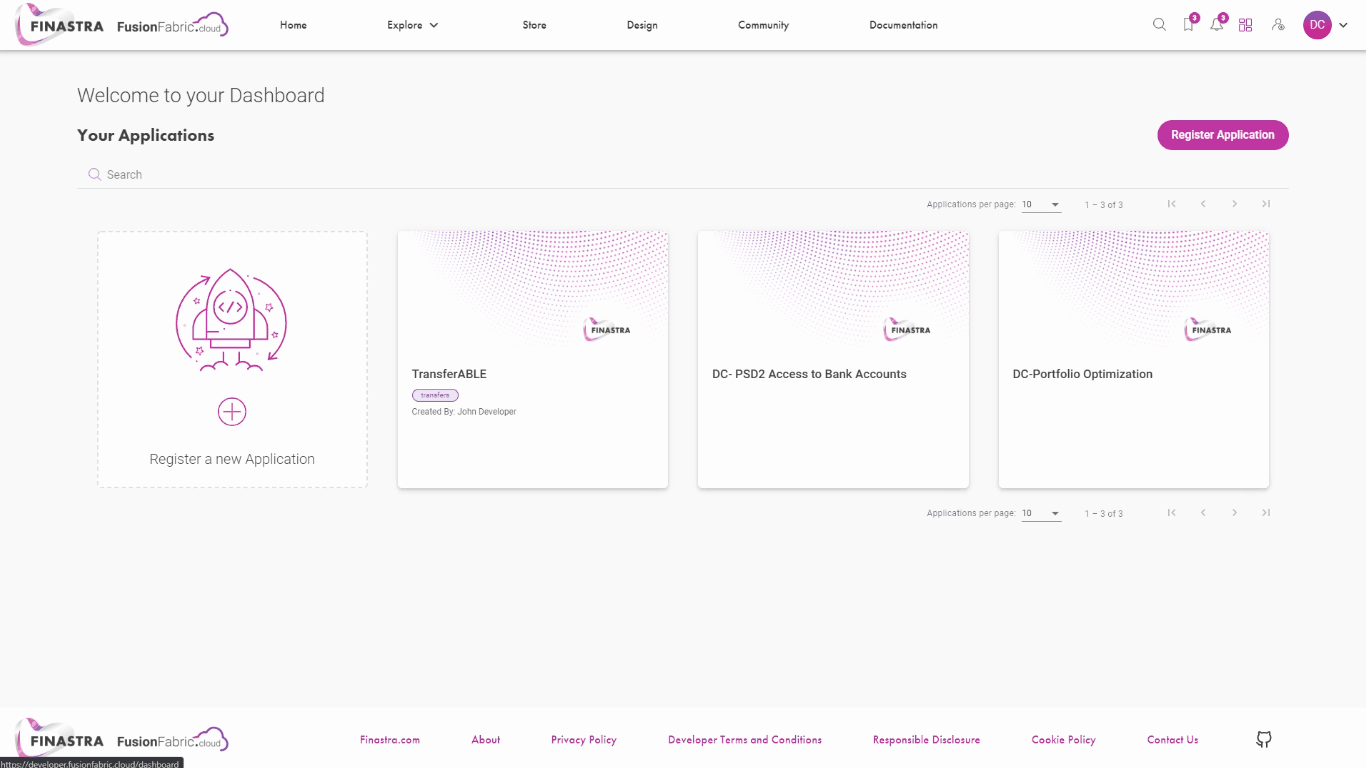Open the dashboard grid icon in header
Image resolution: width=1366 pixels, height=768 pixels.
point(1245,25)
